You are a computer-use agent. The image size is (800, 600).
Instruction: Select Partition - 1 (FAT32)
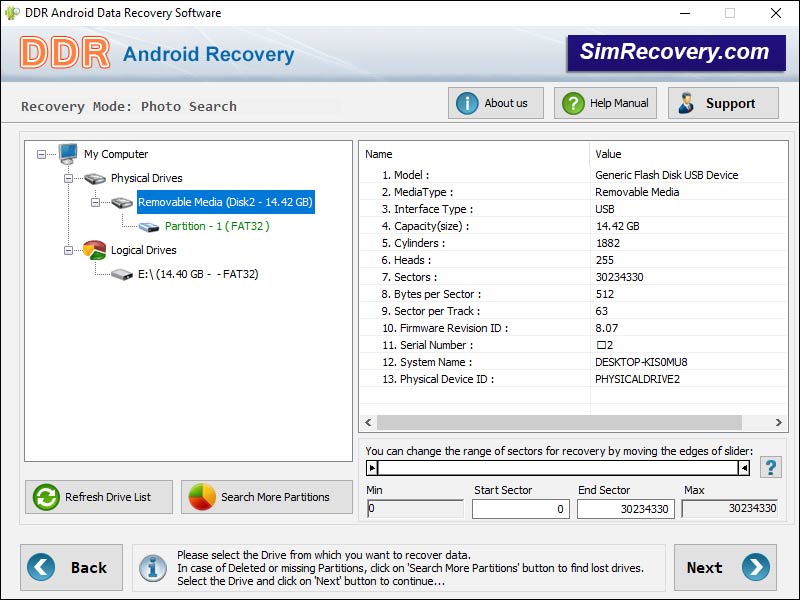point(217,226)
